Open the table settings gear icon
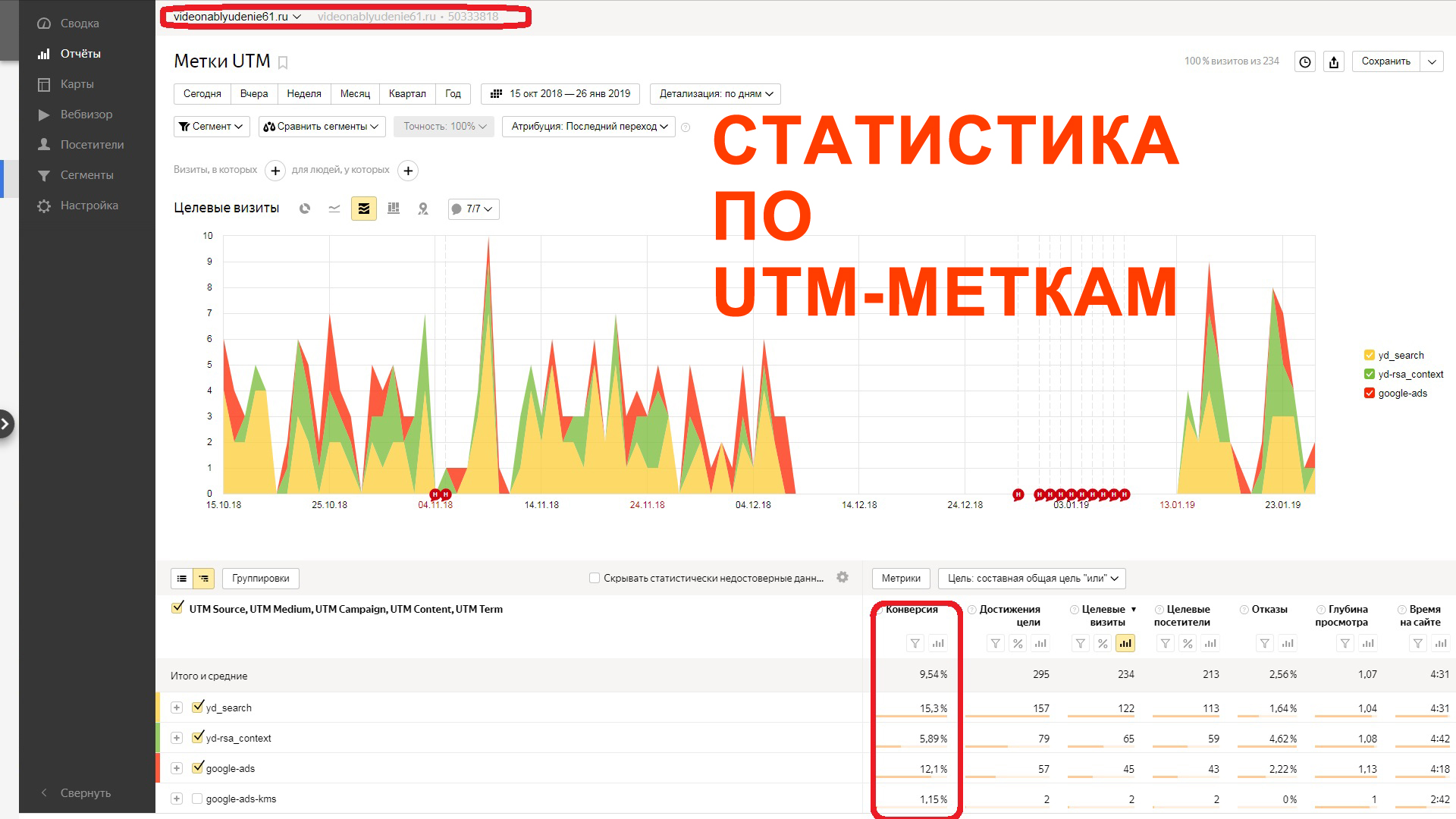The image size is (1456, 819). click(x=843, y=576)
